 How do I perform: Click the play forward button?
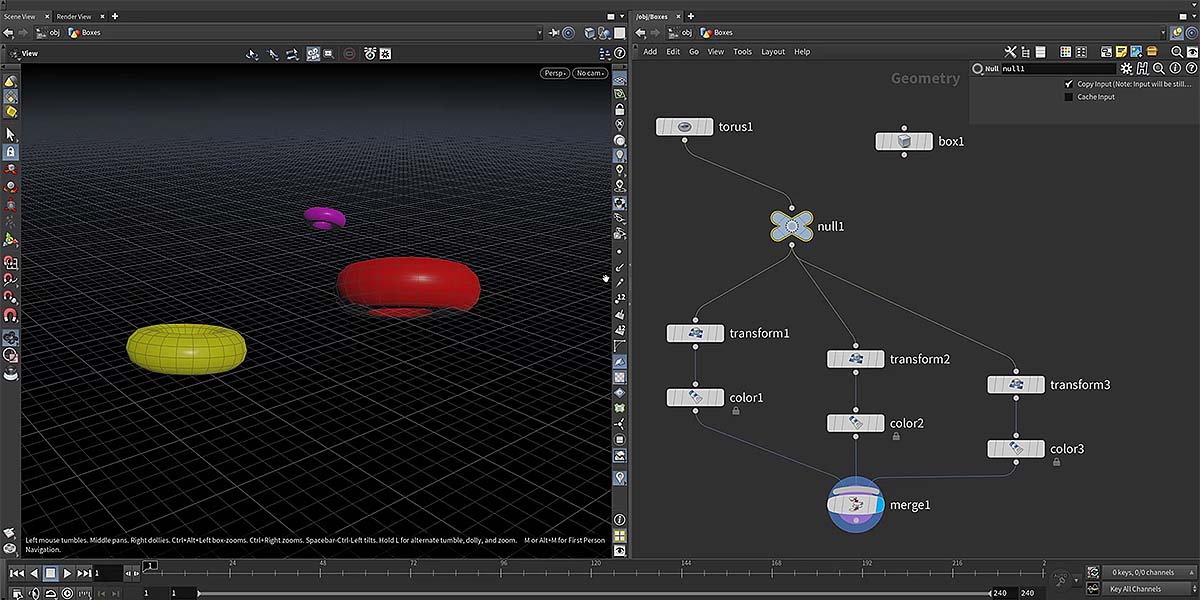coord(67,574)
